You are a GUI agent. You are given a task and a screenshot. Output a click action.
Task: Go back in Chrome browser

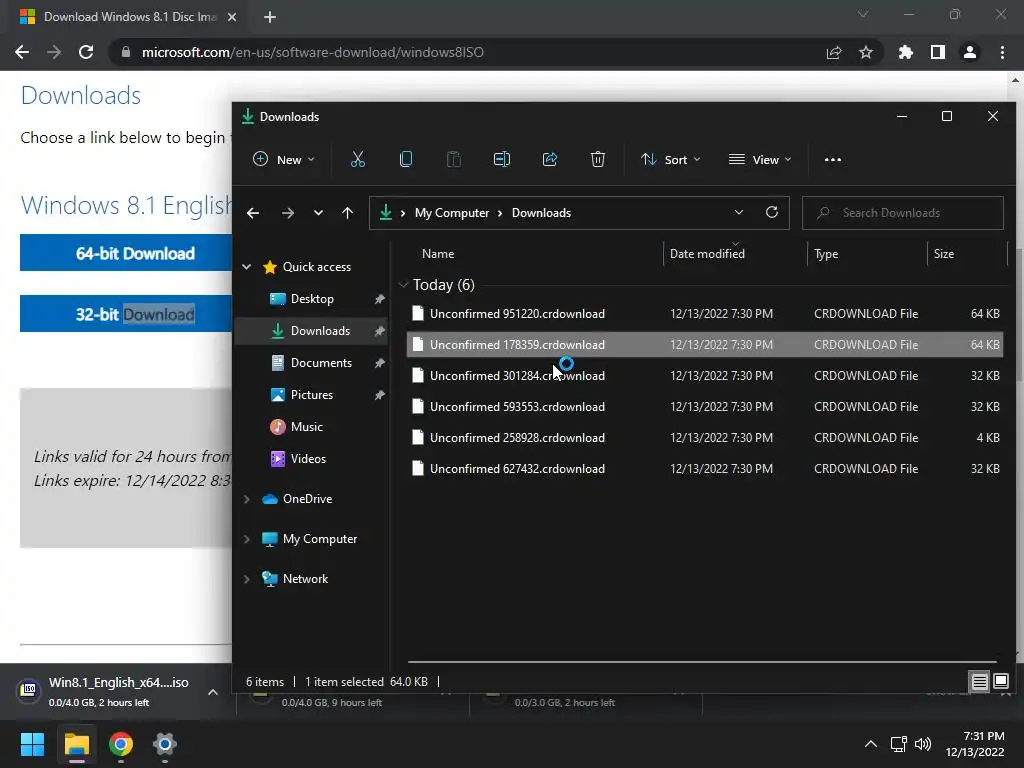click(x=22, y=52)
